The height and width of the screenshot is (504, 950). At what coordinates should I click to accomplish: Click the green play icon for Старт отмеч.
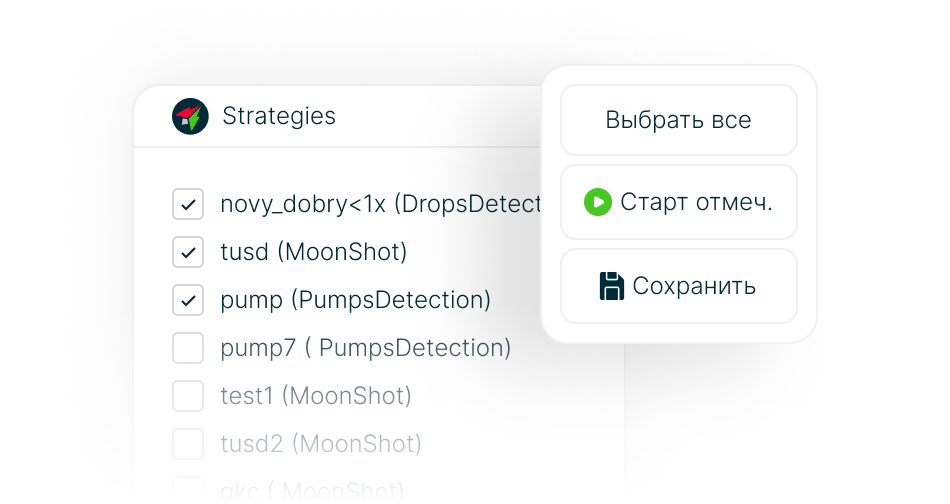pos(597,202)
